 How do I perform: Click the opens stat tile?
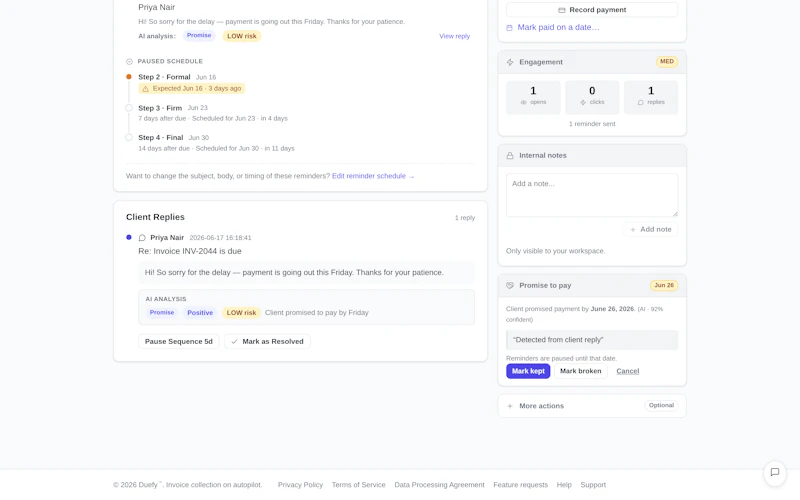click(x=533, y=97)
